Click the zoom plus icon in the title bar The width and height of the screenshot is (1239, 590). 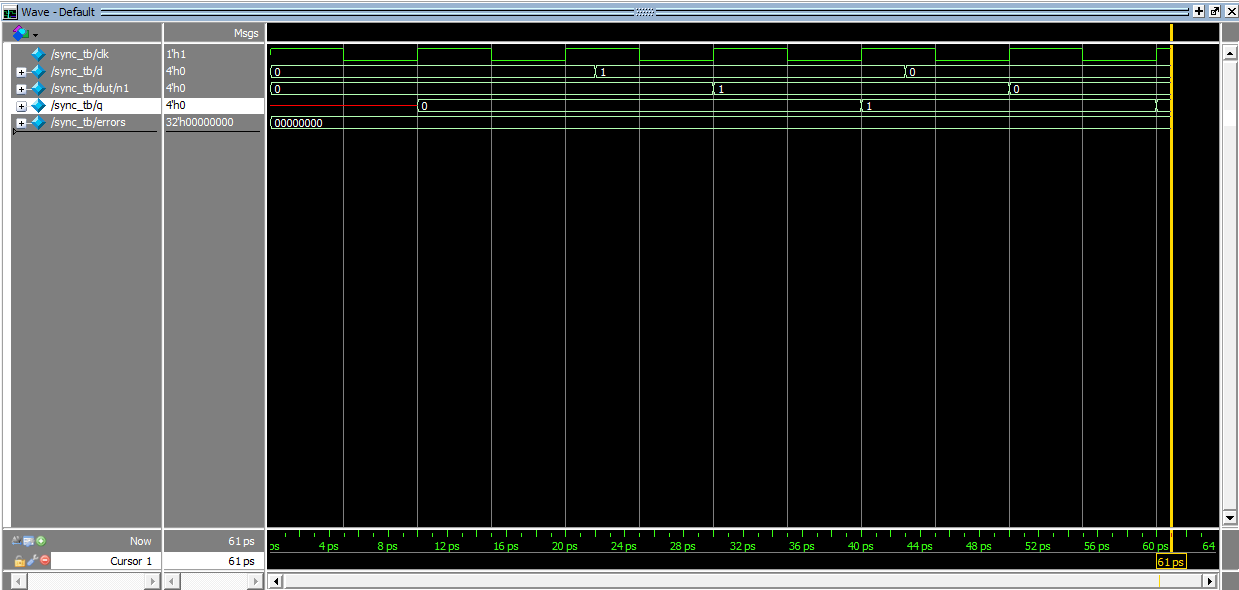[1199, 11]
